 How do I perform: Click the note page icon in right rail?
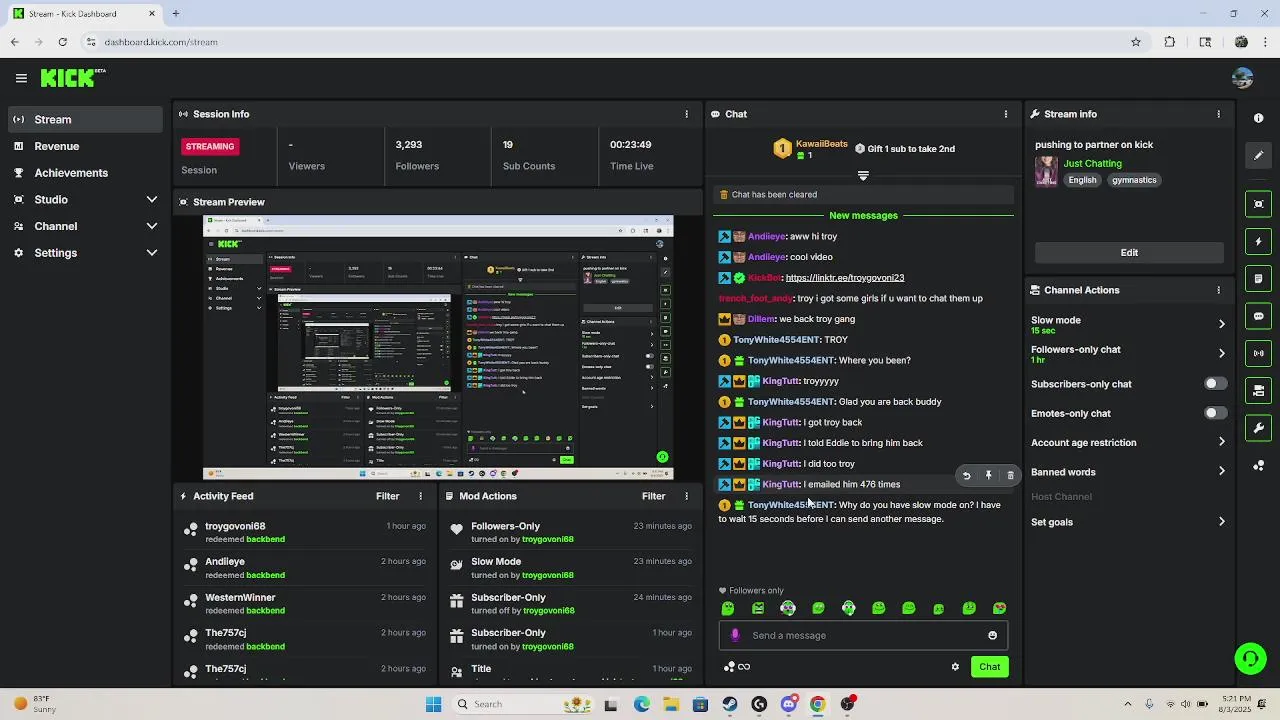click(x=1259, y=279)
